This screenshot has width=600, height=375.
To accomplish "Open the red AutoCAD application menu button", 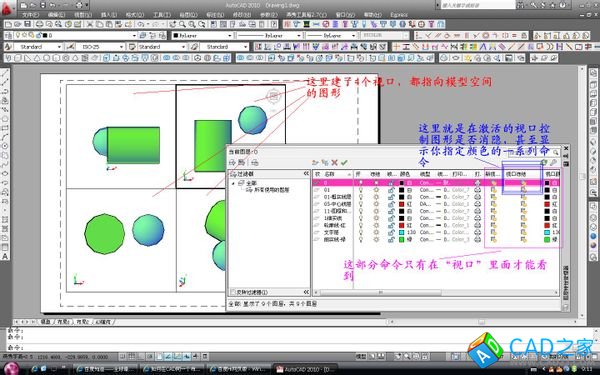I will [x=8, y=8].
